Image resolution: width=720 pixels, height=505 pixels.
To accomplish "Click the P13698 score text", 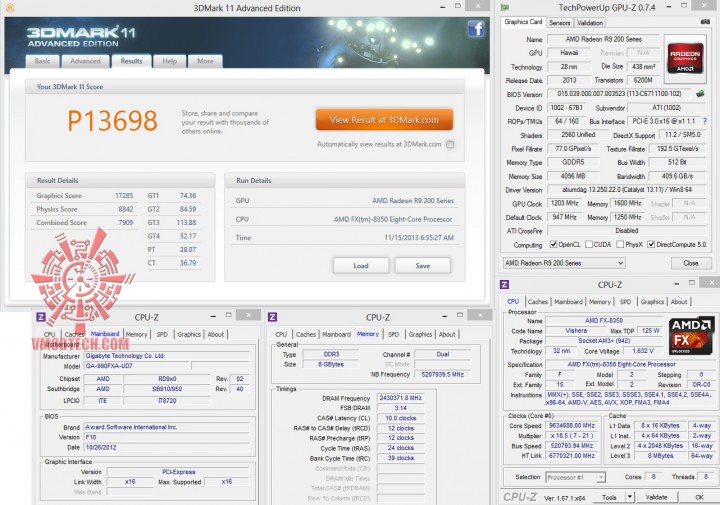I will pyautogui.click(x=112, y=121).
